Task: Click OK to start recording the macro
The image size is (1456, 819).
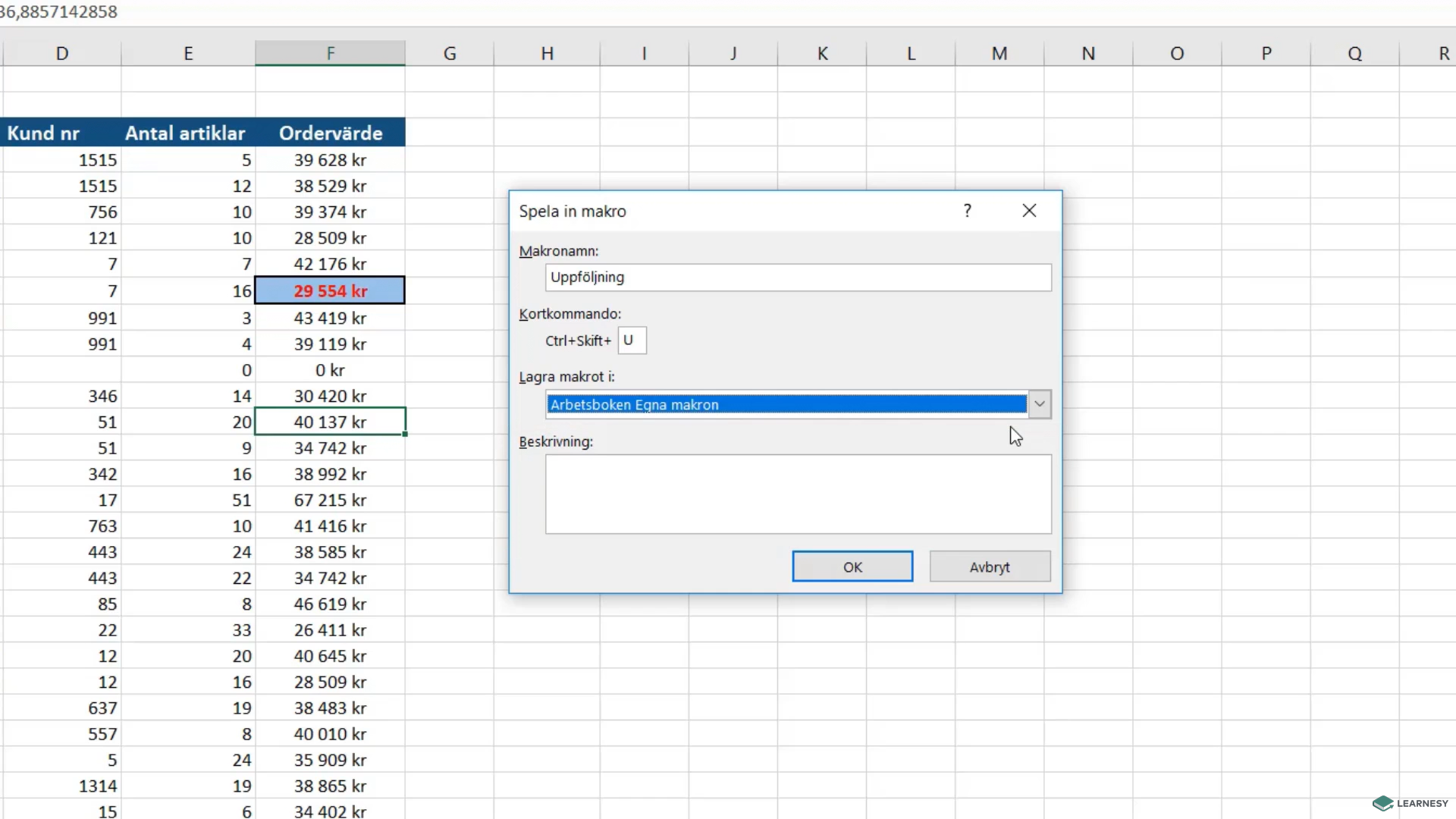Action: click(852, 566)
